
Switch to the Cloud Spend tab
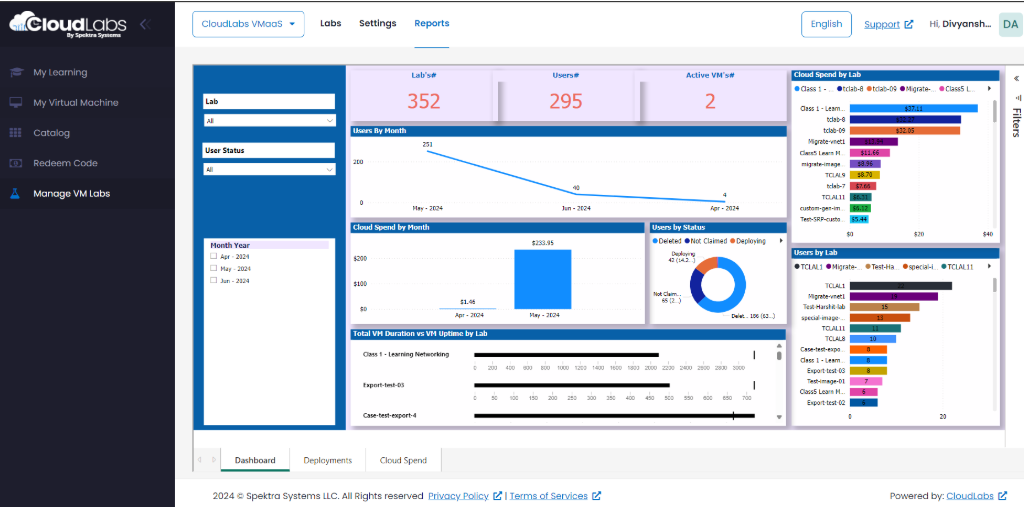pyautogui.click(x=404, y=460)
